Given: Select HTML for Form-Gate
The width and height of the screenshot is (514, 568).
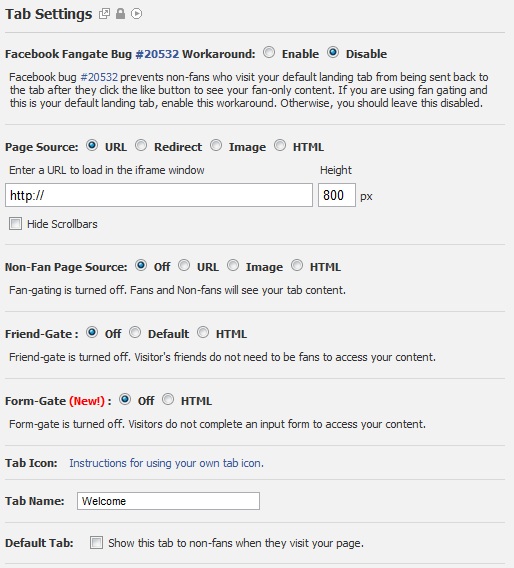Looking at the screenshot, I should point(168,399).
